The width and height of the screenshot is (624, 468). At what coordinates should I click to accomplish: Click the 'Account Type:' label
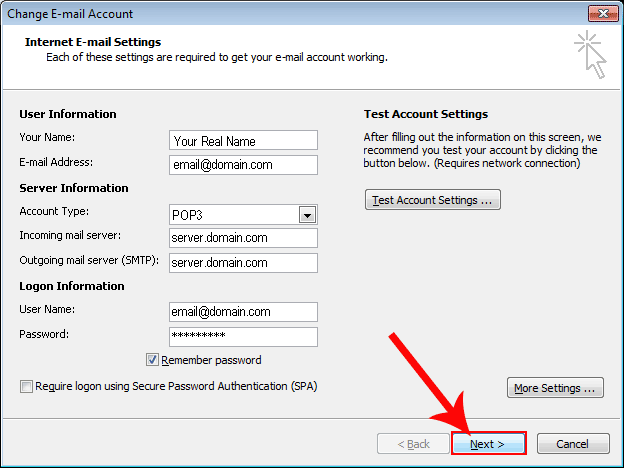coord(54,211)
